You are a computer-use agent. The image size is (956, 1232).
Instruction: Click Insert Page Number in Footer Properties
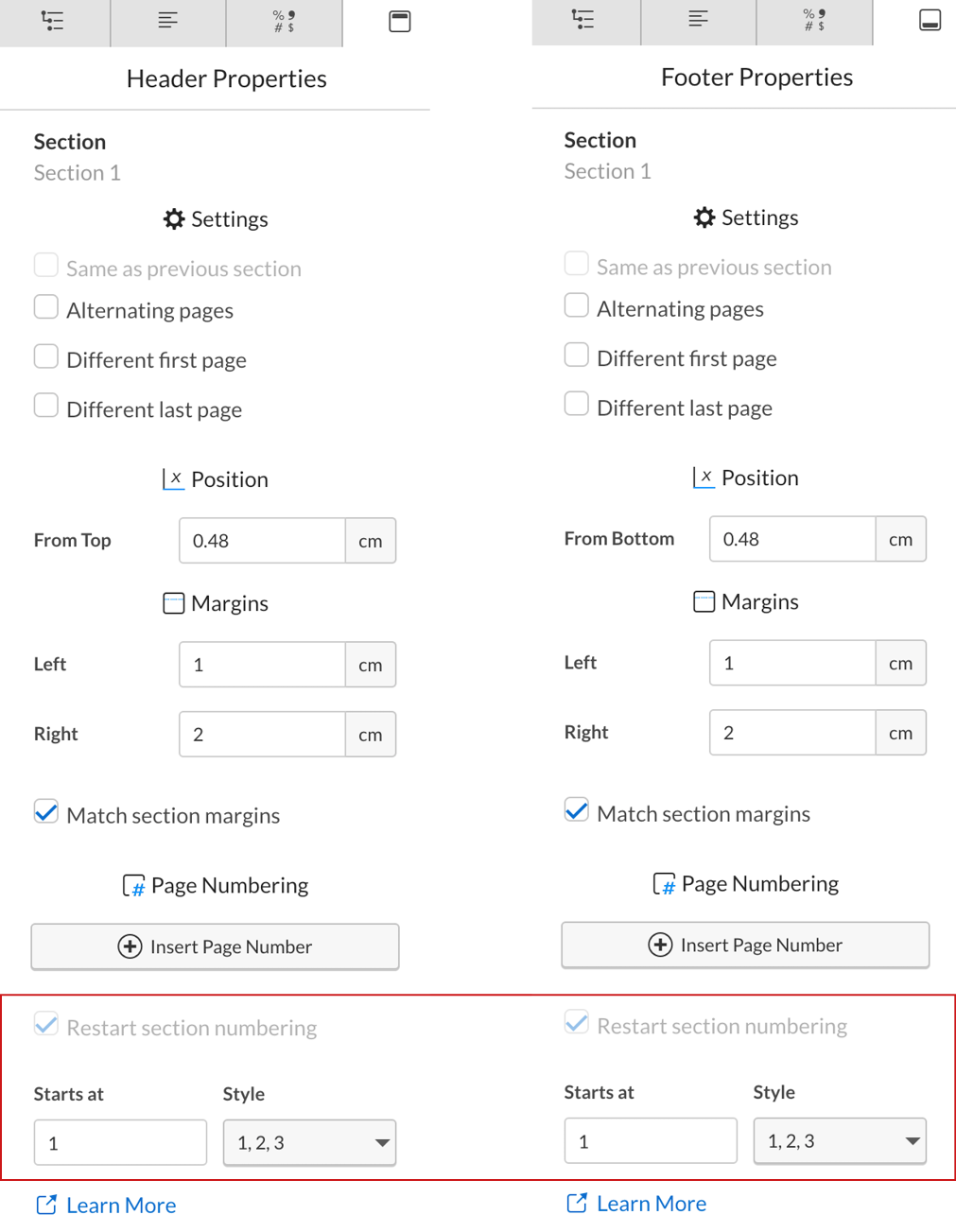744,945
